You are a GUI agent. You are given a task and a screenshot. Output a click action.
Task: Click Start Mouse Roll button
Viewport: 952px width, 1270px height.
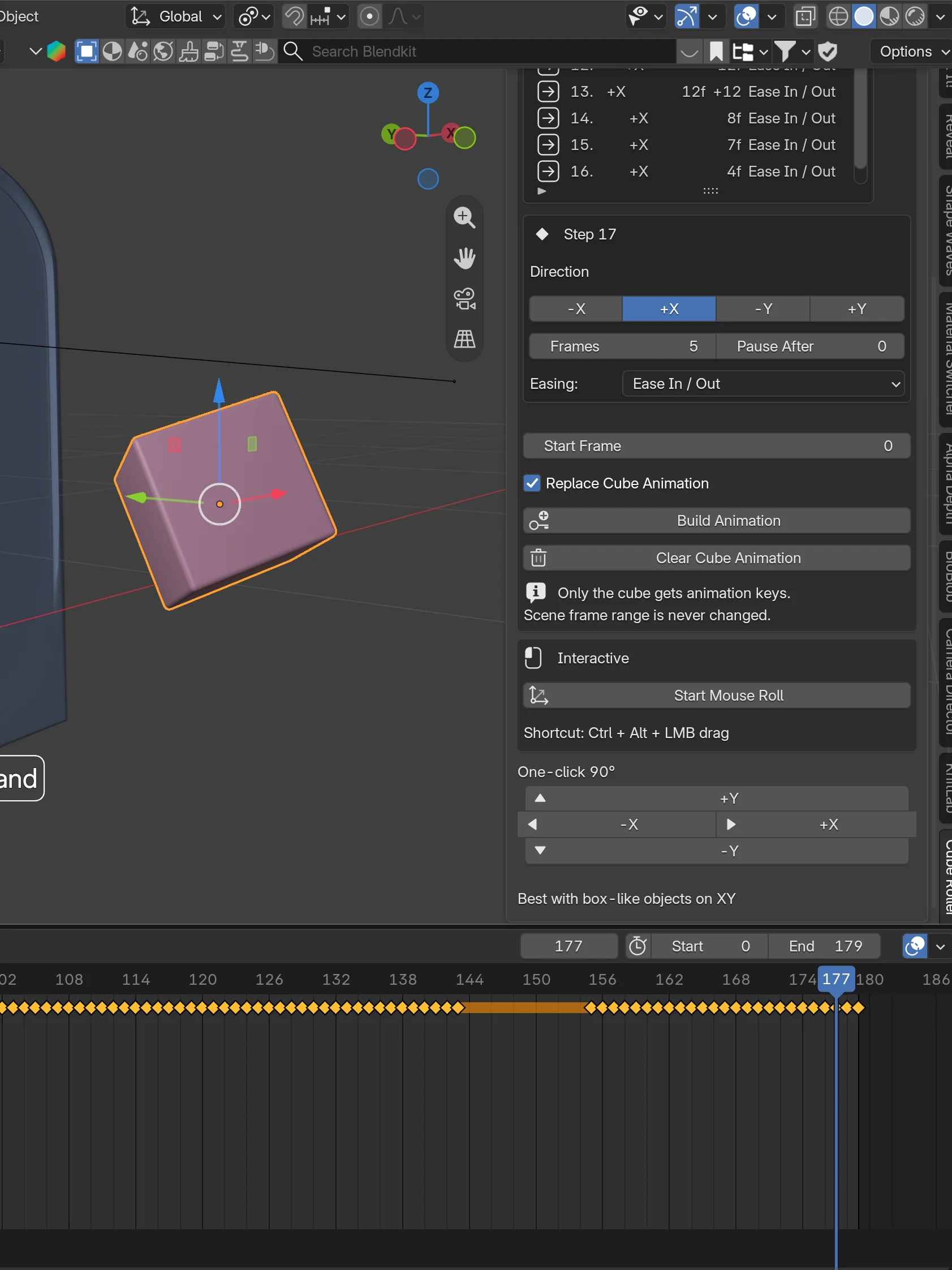tap(716, 696)
